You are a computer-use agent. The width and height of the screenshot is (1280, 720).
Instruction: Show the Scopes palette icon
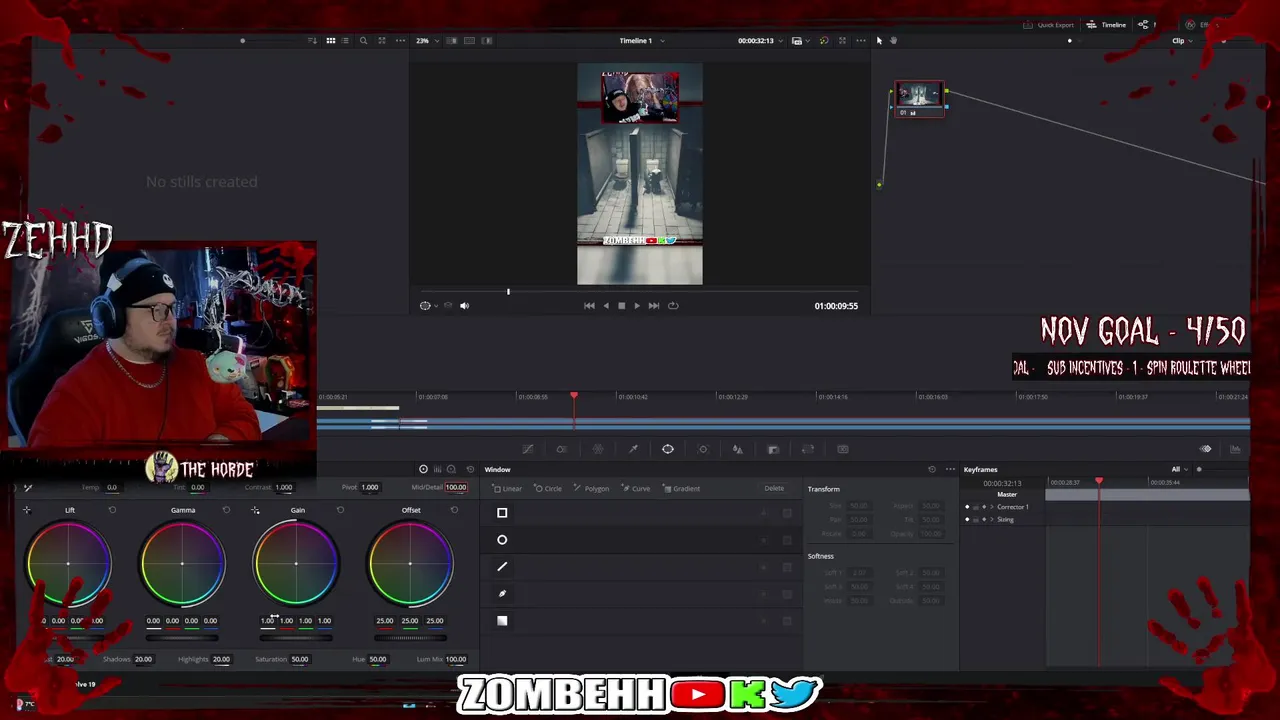(1235, 449)
